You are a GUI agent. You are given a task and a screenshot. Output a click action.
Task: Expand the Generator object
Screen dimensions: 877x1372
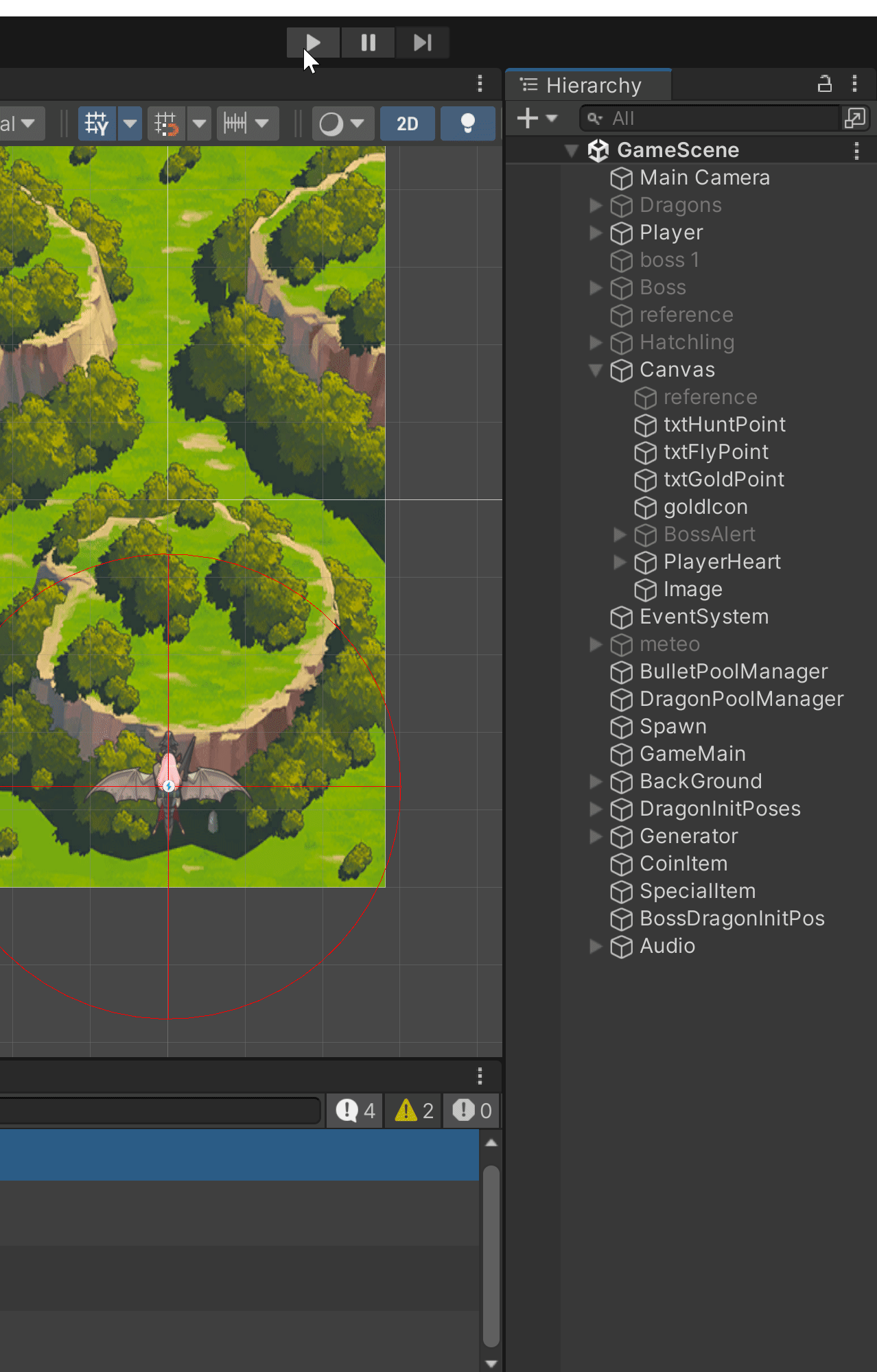pyautogui.click(x=595, y=836)
